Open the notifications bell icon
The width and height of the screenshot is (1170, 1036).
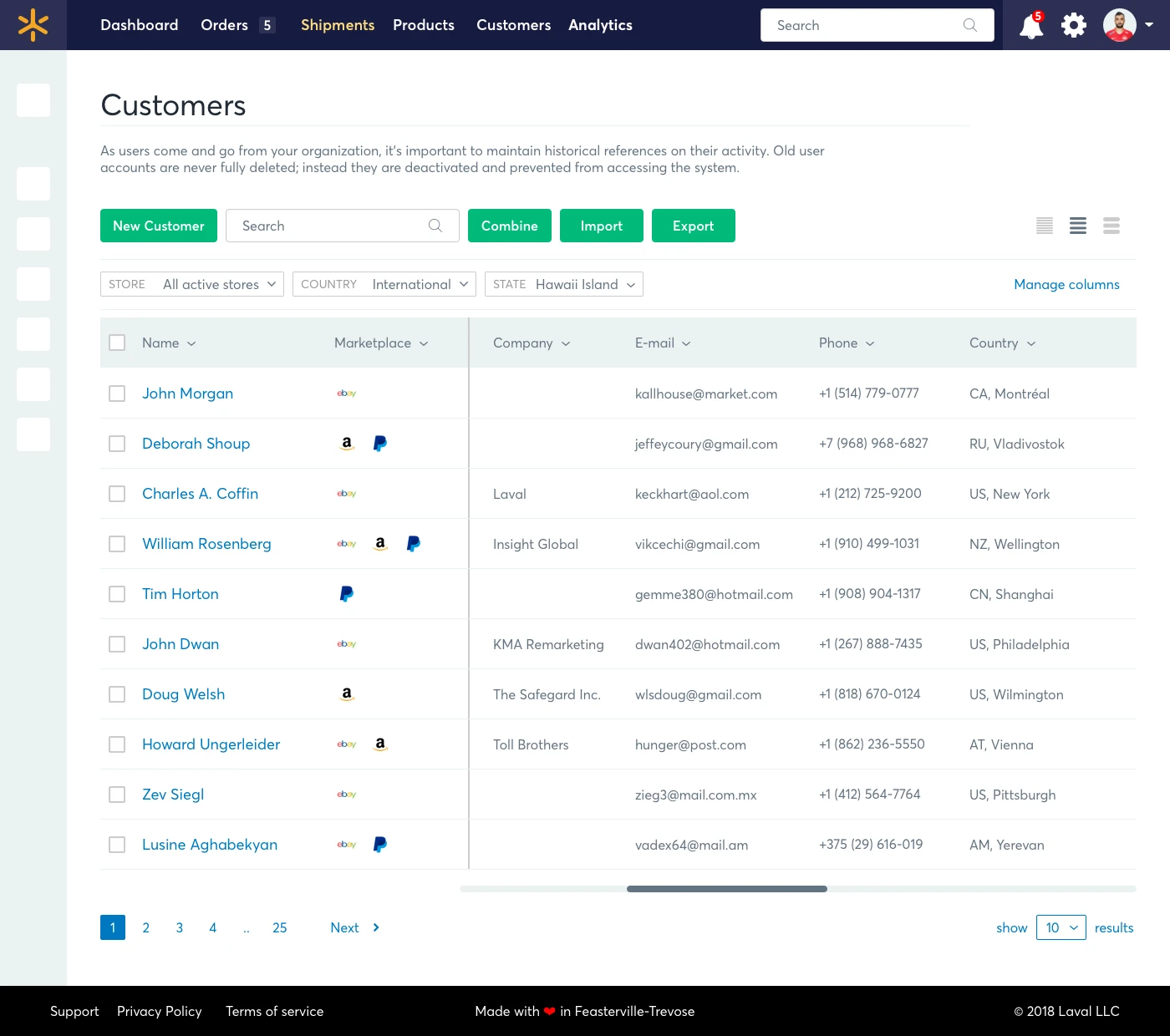[x=1031, y=26]
